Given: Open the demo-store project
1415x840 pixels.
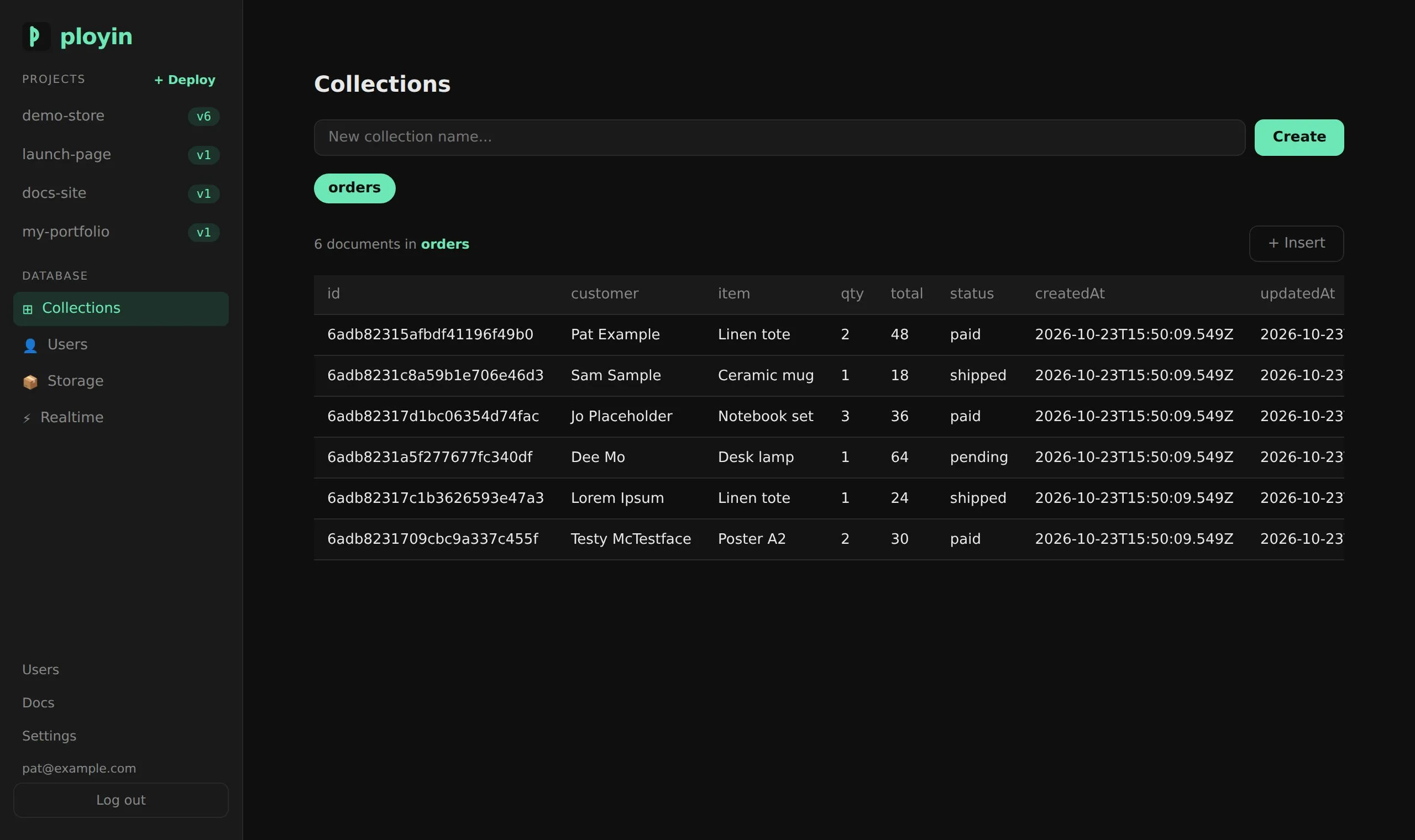Looking at the screenshot, I should click(x=120, y=116).
